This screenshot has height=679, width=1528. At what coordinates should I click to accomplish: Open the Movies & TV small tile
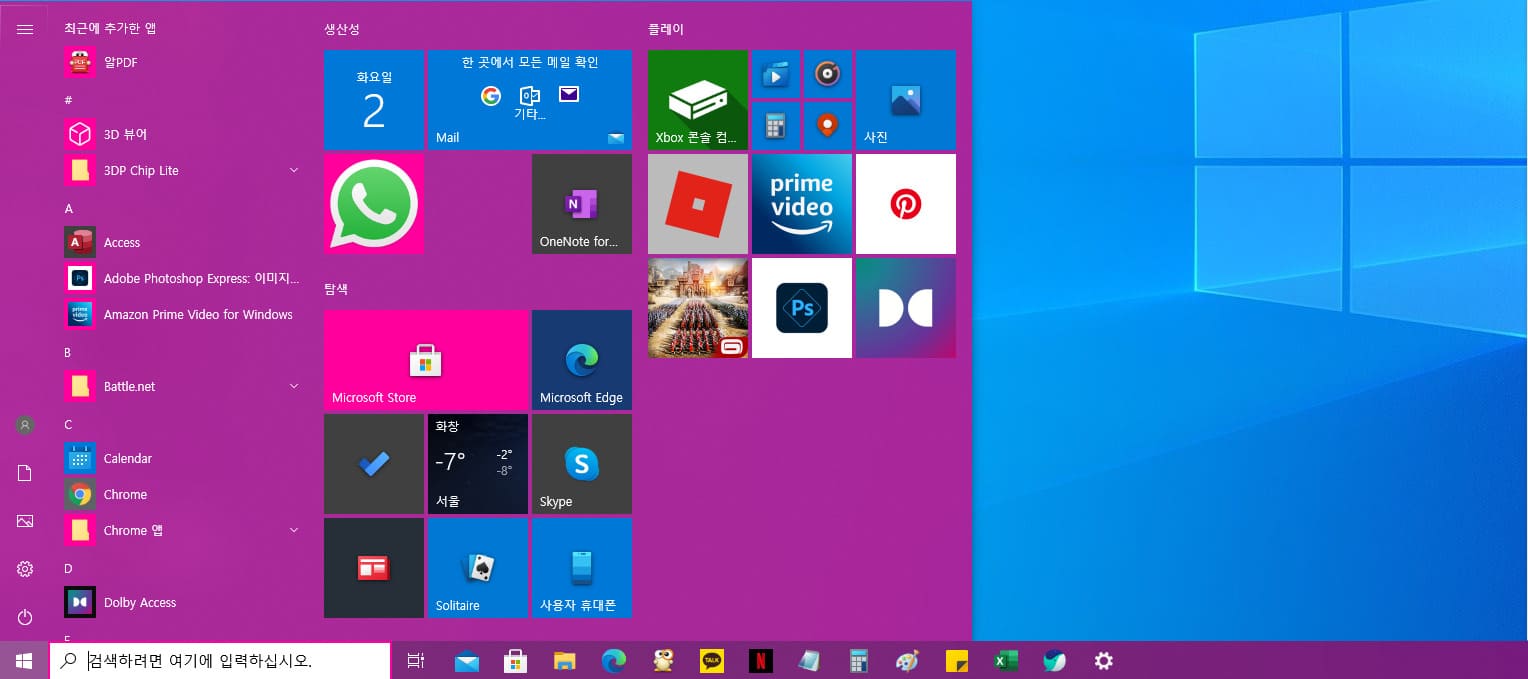point(776,73)
